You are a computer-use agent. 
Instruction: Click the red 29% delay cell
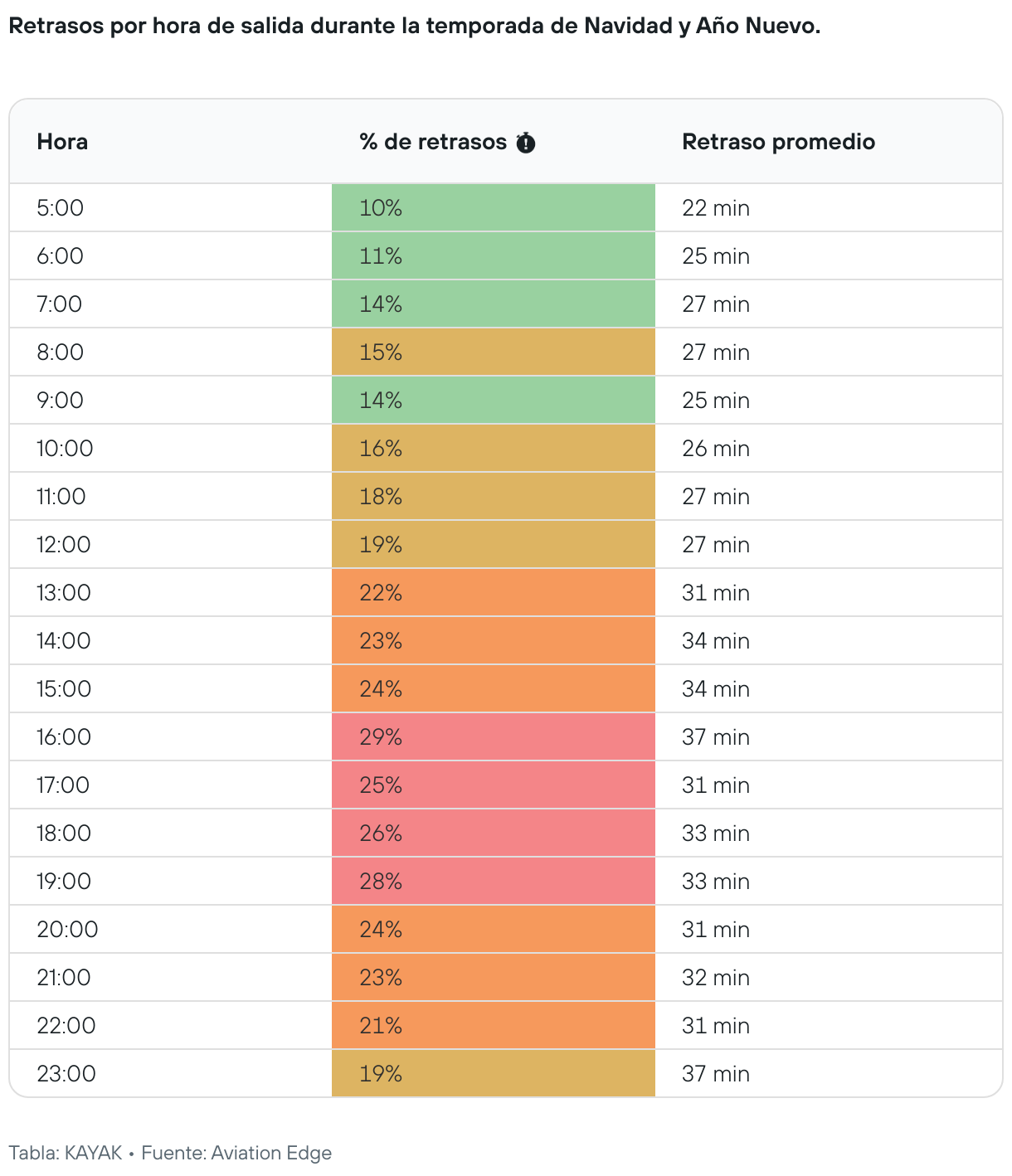493,736
